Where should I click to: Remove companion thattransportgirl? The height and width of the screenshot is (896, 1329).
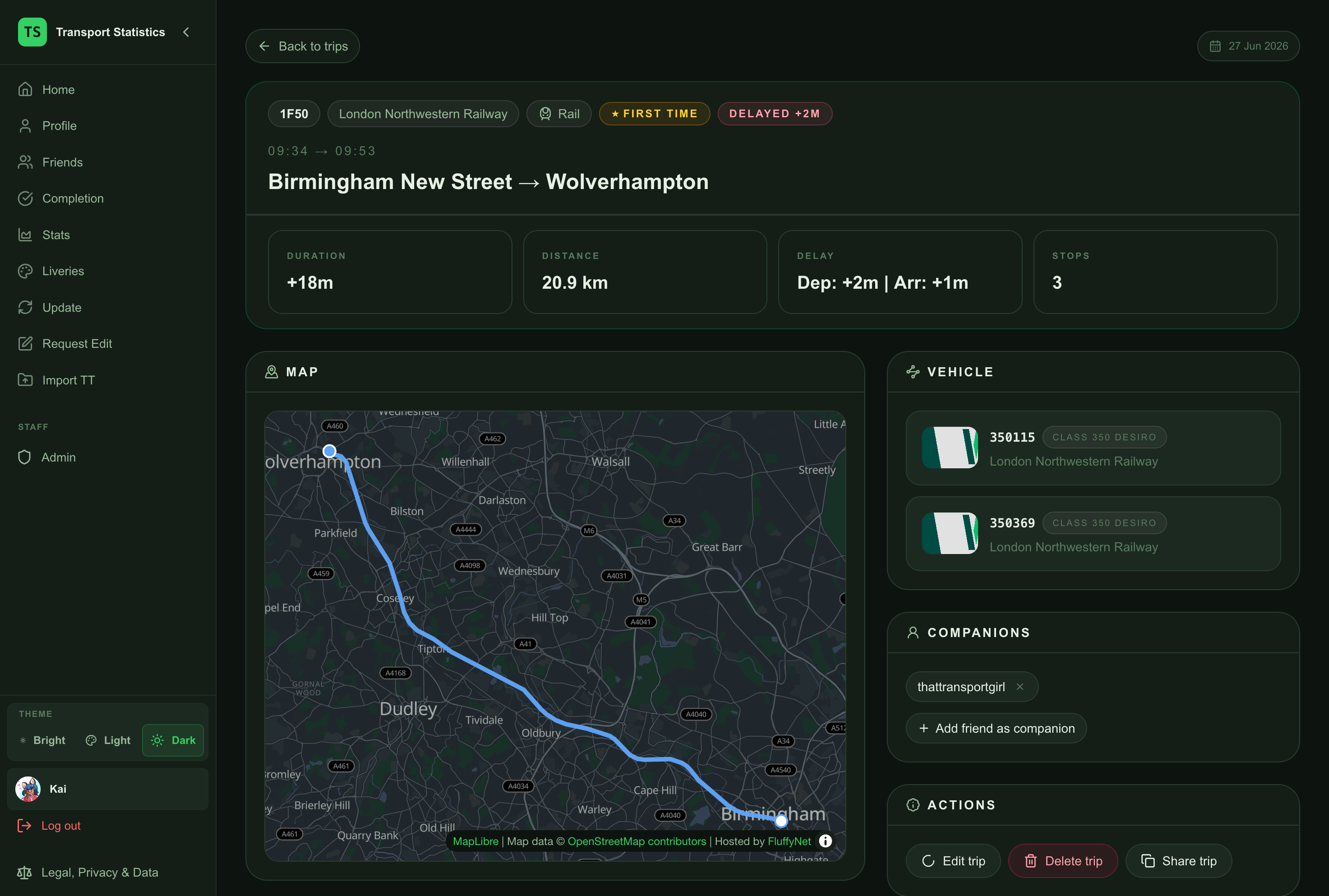pos(1020,687)
